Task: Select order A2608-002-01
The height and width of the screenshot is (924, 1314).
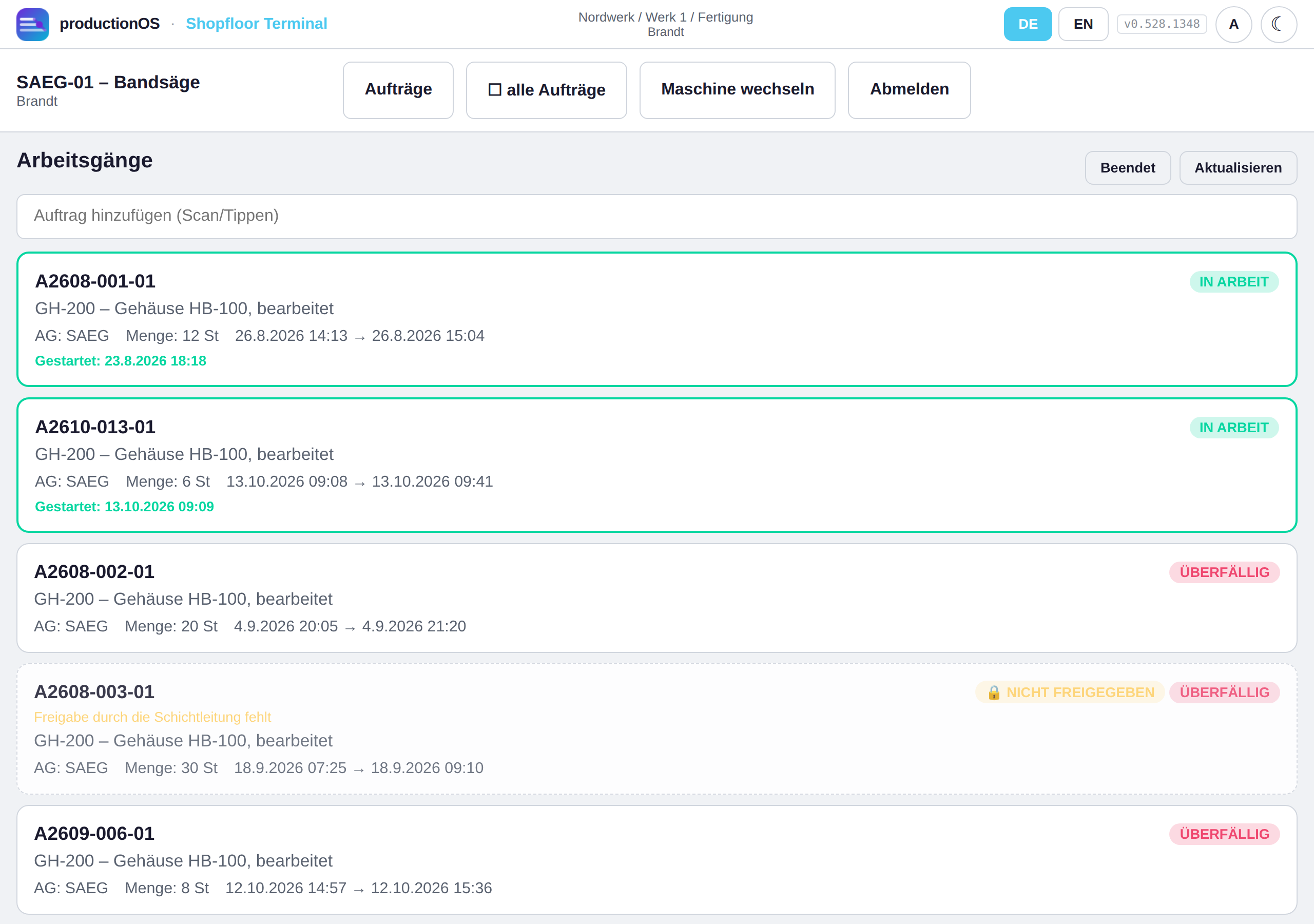Action: [x=656, y=598]
